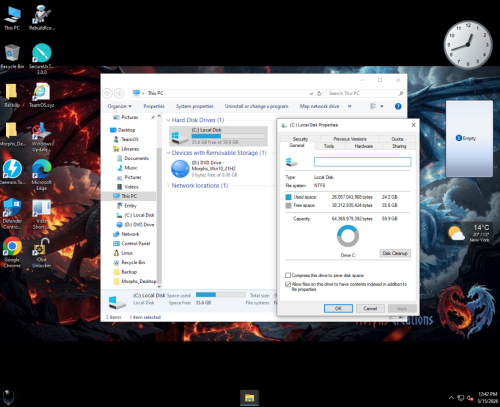
Task: Switch to the Tools tab
Action: tap(329, 146)
